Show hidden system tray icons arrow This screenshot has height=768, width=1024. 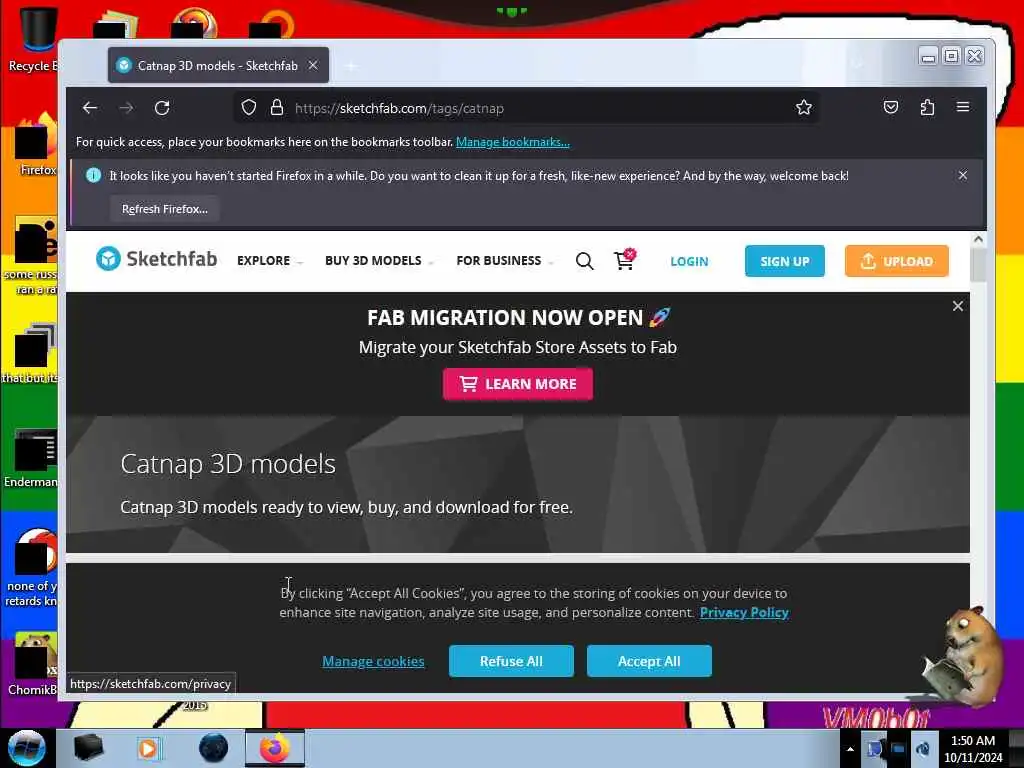point(850,749)
